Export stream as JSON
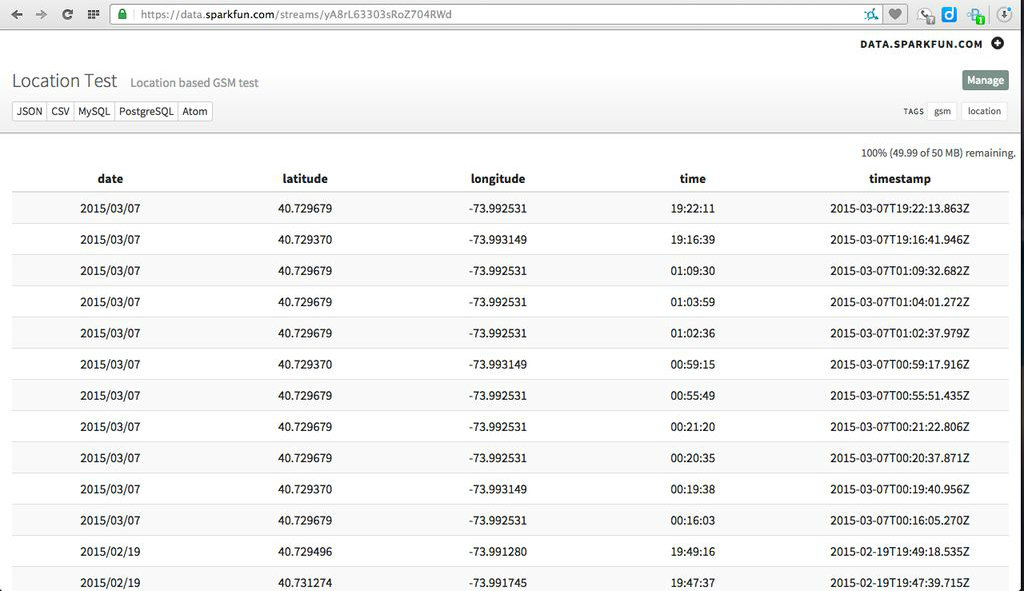Screen dimensions: 1024x591 point(29,111)
